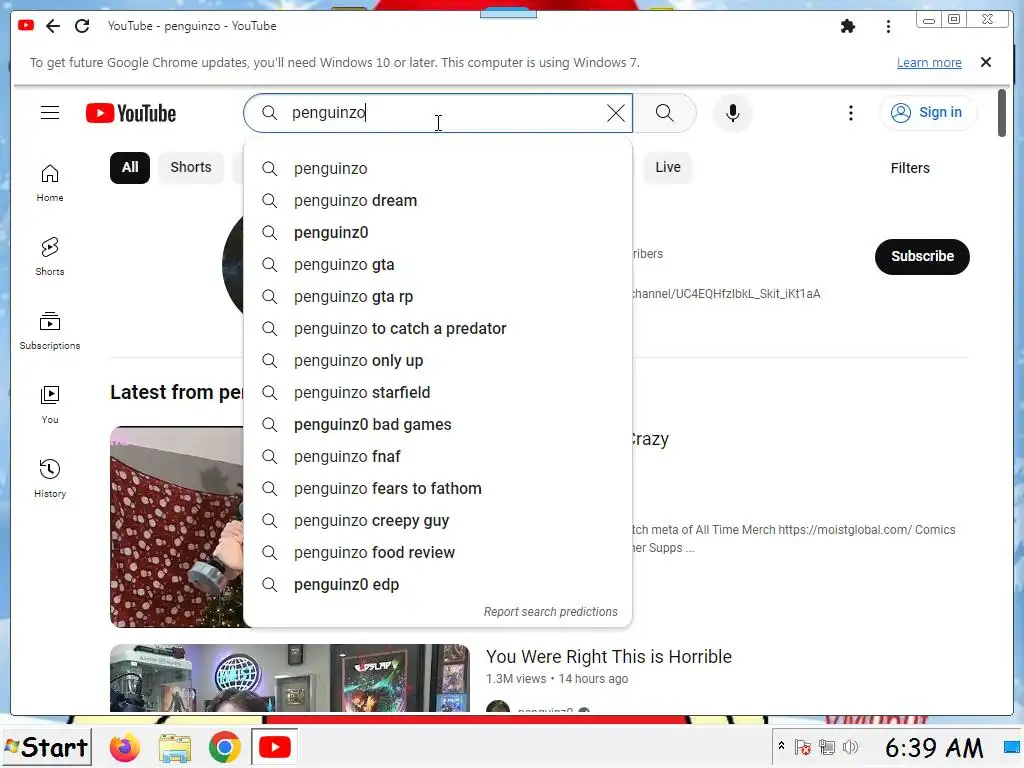Open the You section in sidebar
The image size is (1024, 768).
[50, 405]
